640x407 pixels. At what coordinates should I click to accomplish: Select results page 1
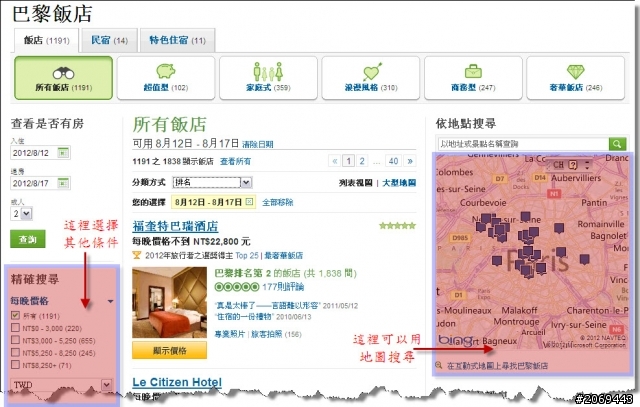tap(348, 161)
